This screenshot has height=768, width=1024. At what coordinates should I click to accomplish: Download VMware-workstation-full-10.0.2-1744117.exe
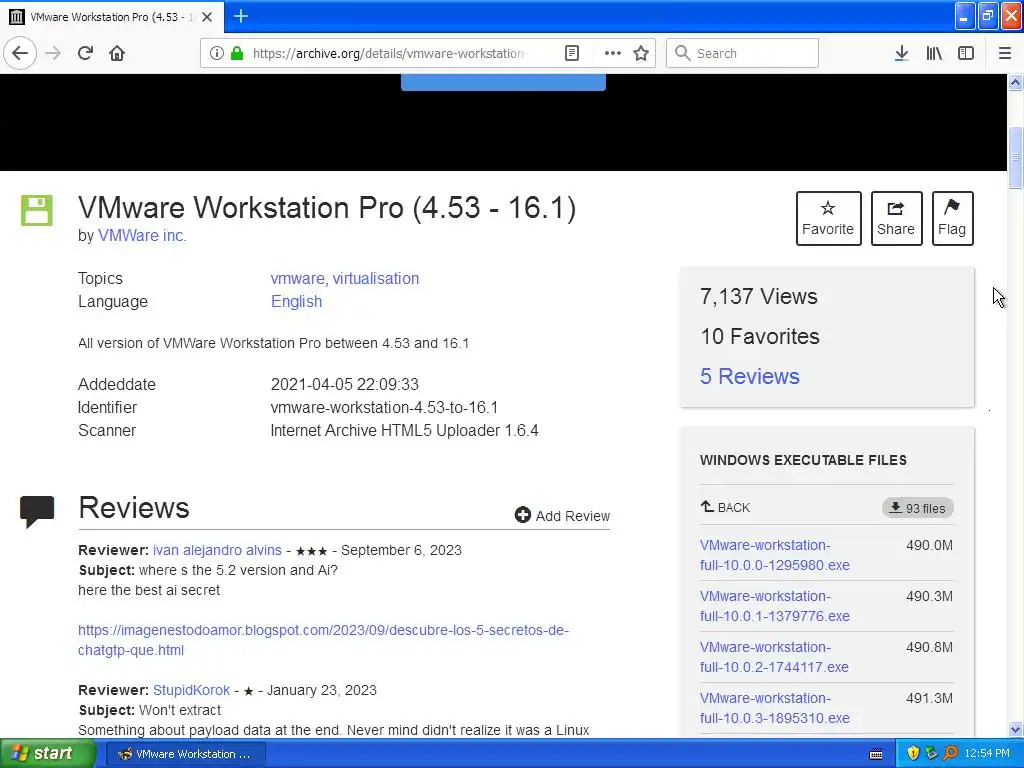(775, 656)
